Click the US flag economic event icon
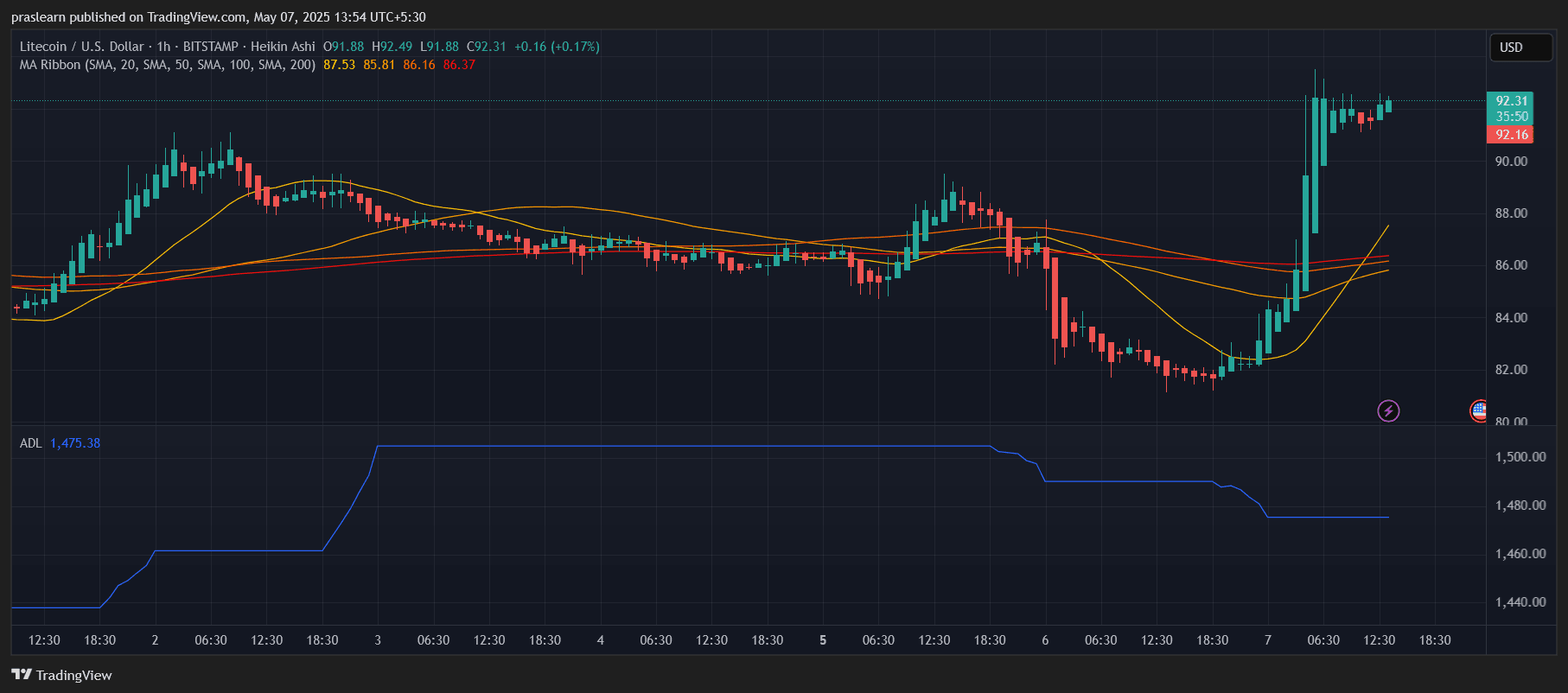This screenshot has width=1568, height=693. pos(1478,410)
